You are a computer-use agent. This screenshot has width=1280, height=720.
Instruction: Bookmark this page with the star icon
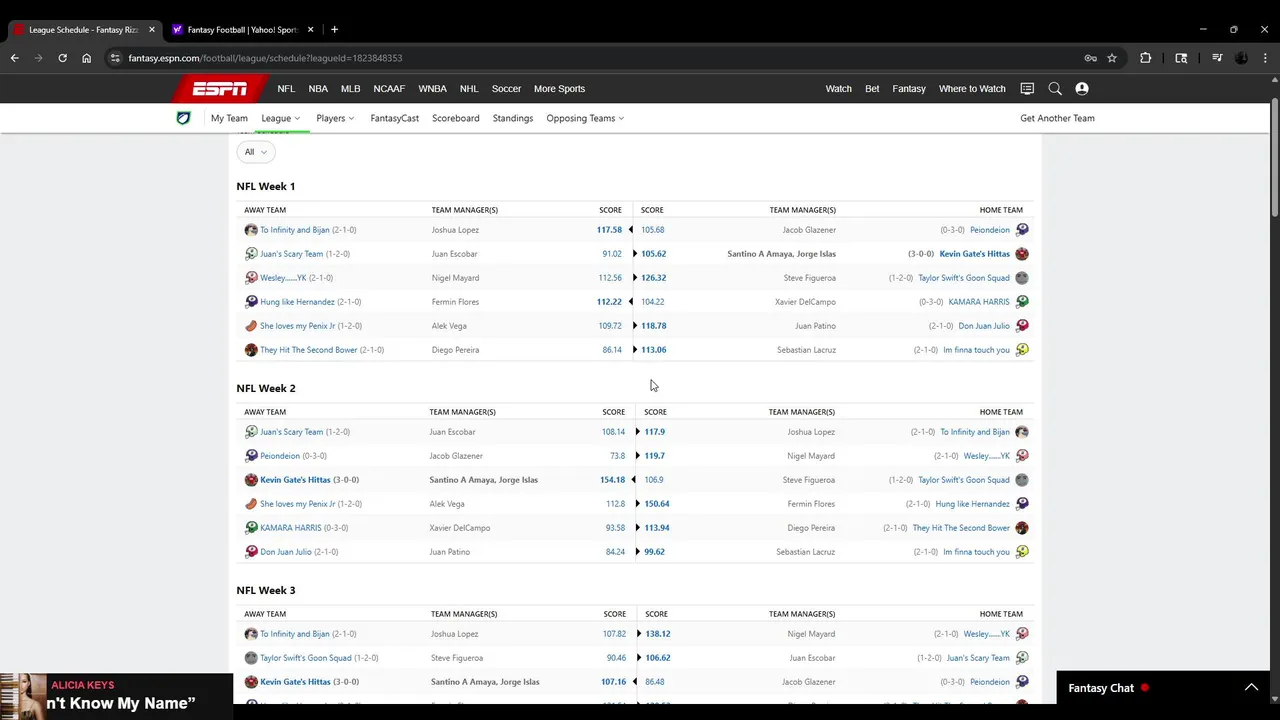(x=1112, y=58)
